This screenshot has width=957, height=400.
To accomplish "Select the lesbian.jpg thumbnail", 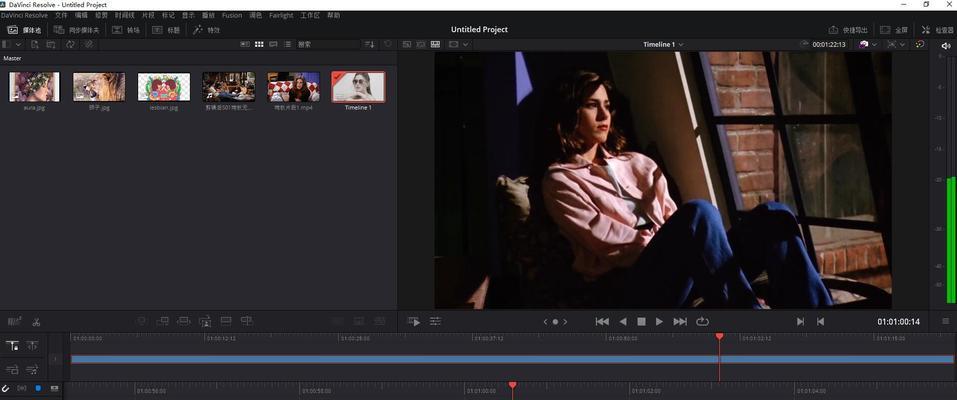I will point(164,87).
